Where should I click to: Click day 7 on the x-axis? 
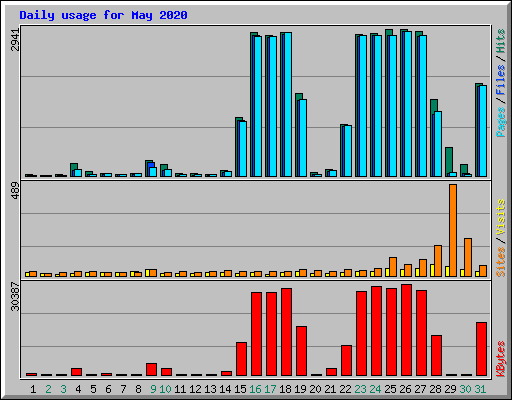coord(123,389)
